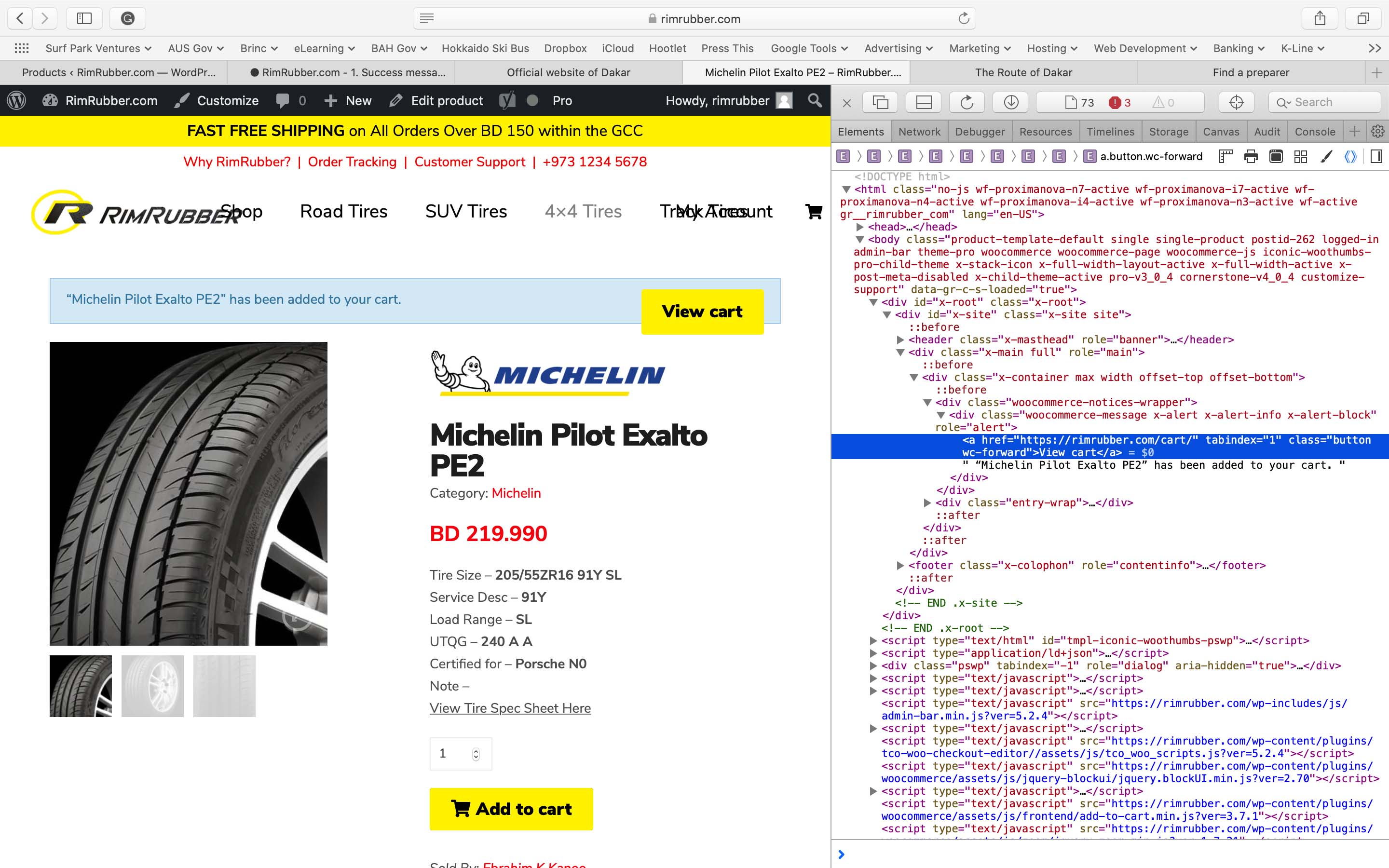Click Edit product in the admin bar
Viewport: 1389px width, 868px height.
click(436, 100)
